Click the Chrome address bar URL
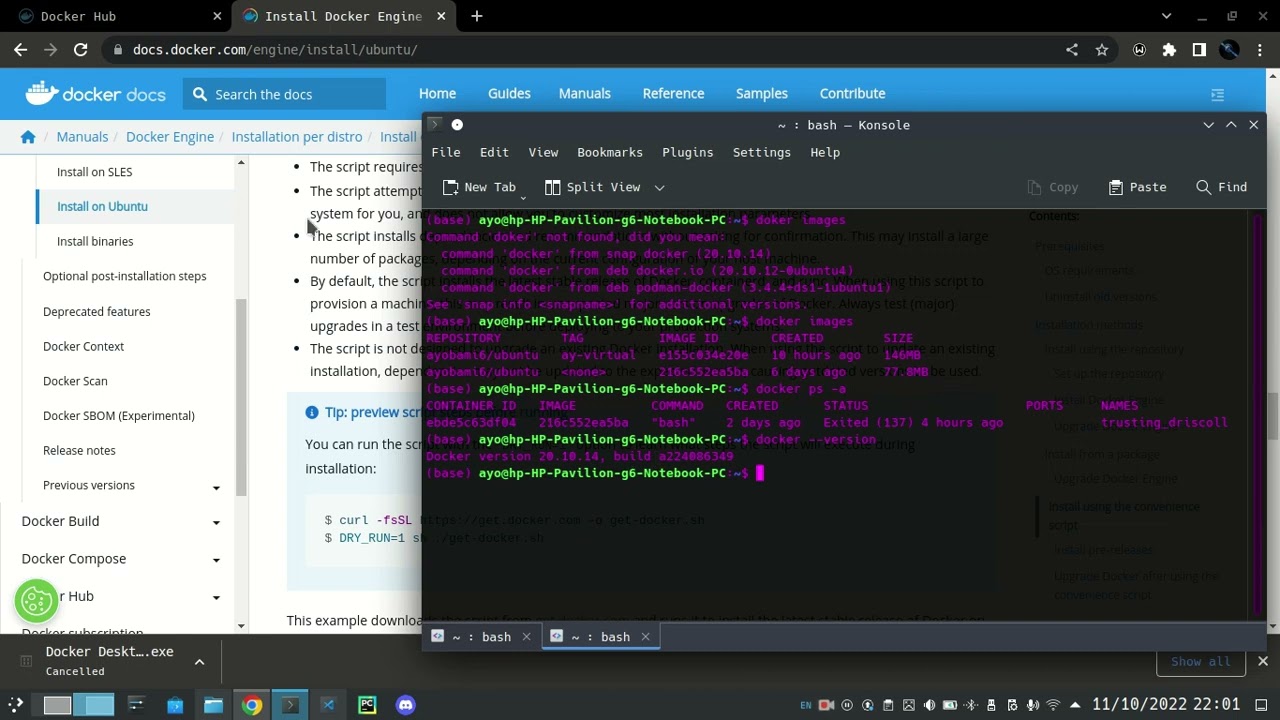This screenshot has height=720, width=1280. click(275, 49)
